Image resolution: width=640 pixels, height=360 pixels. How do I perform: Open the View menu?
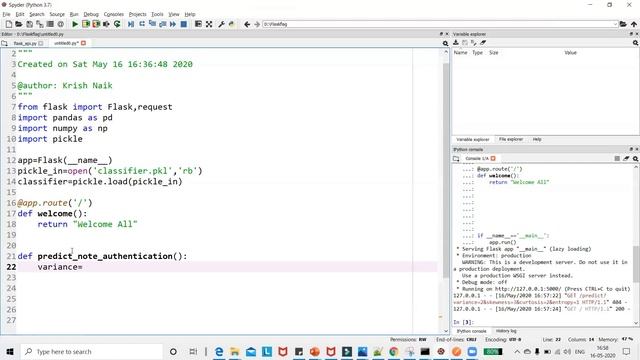tap(174, 14)
